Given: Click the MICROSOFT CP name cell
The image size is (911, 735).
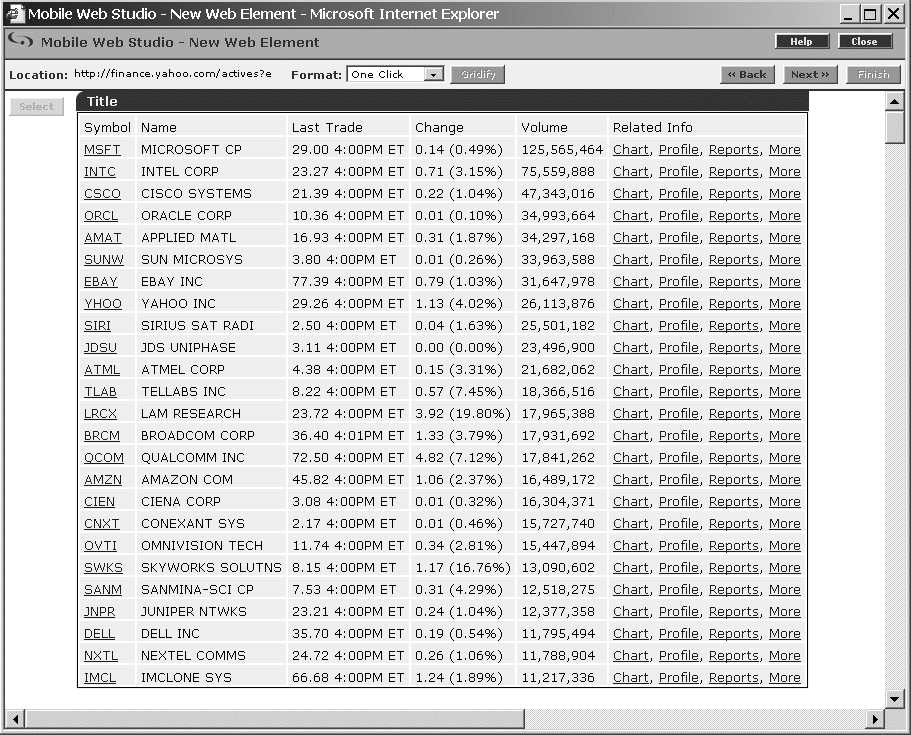Looking at the screenshot, I should click(x=191, y=149).
